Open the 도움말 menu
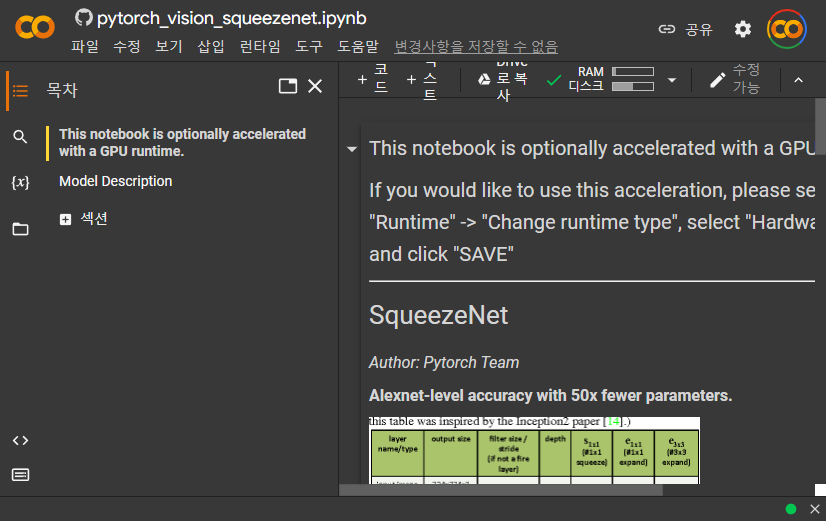Image resolution: width=826 pixels, height=521 pixels. (x=358, y=46)
